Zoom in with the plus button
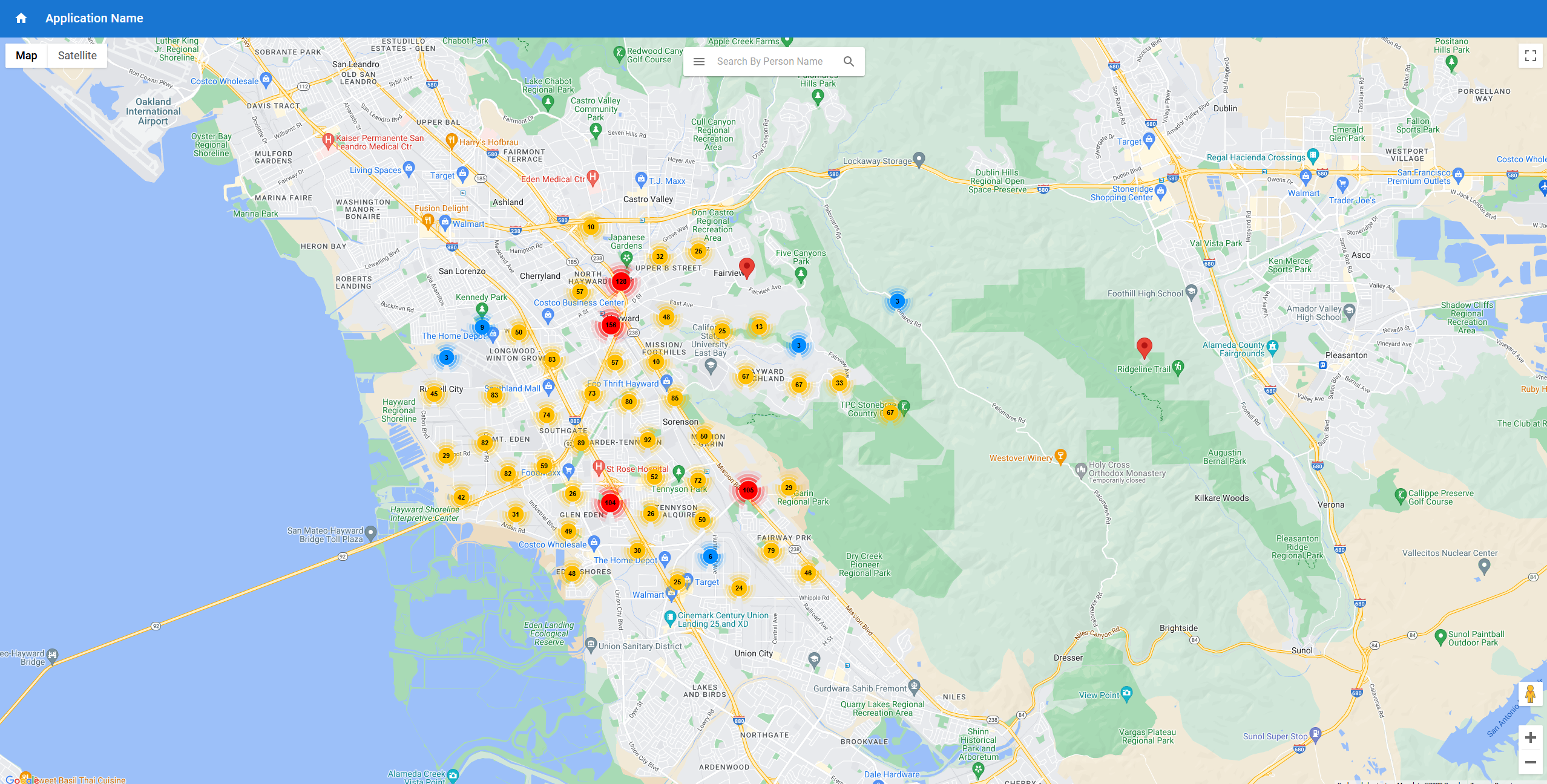Screen dimensions: 1547x784 1531,737
